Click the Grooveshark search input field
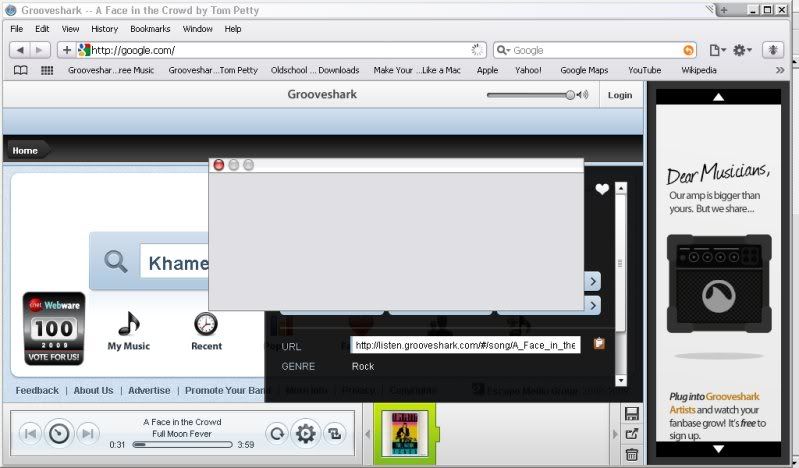799x468 pixels. pos(174,263)
